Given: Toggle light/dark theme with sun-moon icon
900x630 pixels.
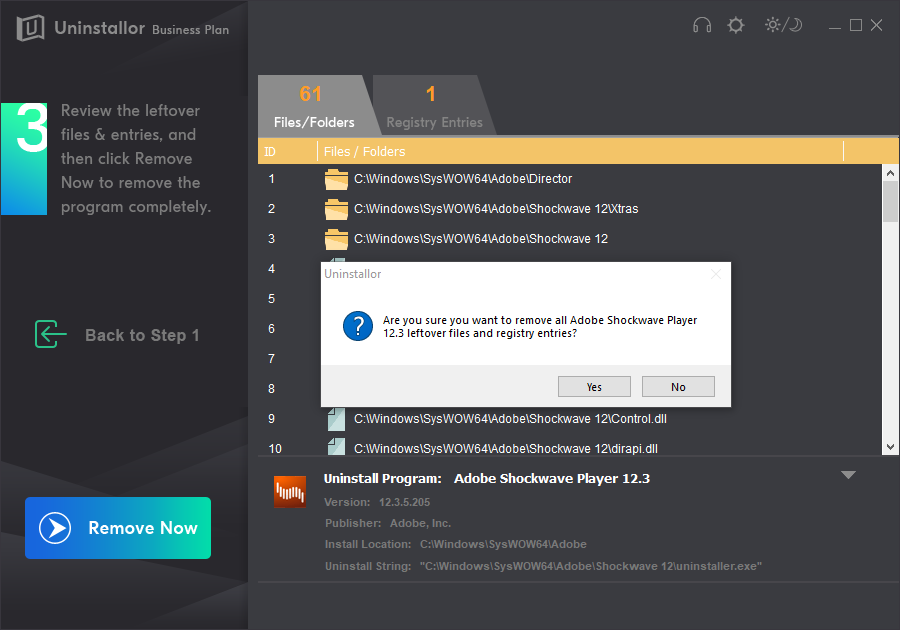Looking at the screenshot, I should click(783, 25).
